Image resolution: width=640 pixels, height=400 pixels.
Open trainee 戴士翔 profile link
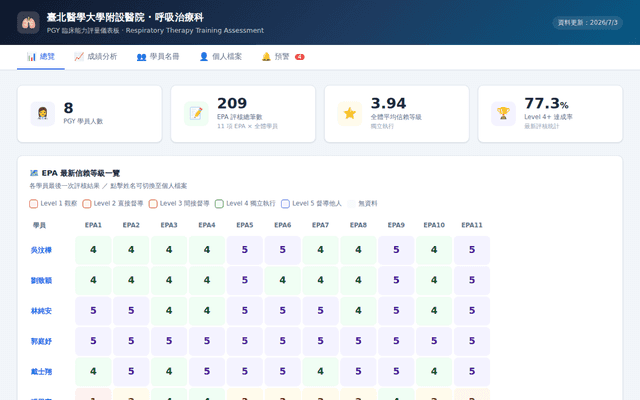41,372
